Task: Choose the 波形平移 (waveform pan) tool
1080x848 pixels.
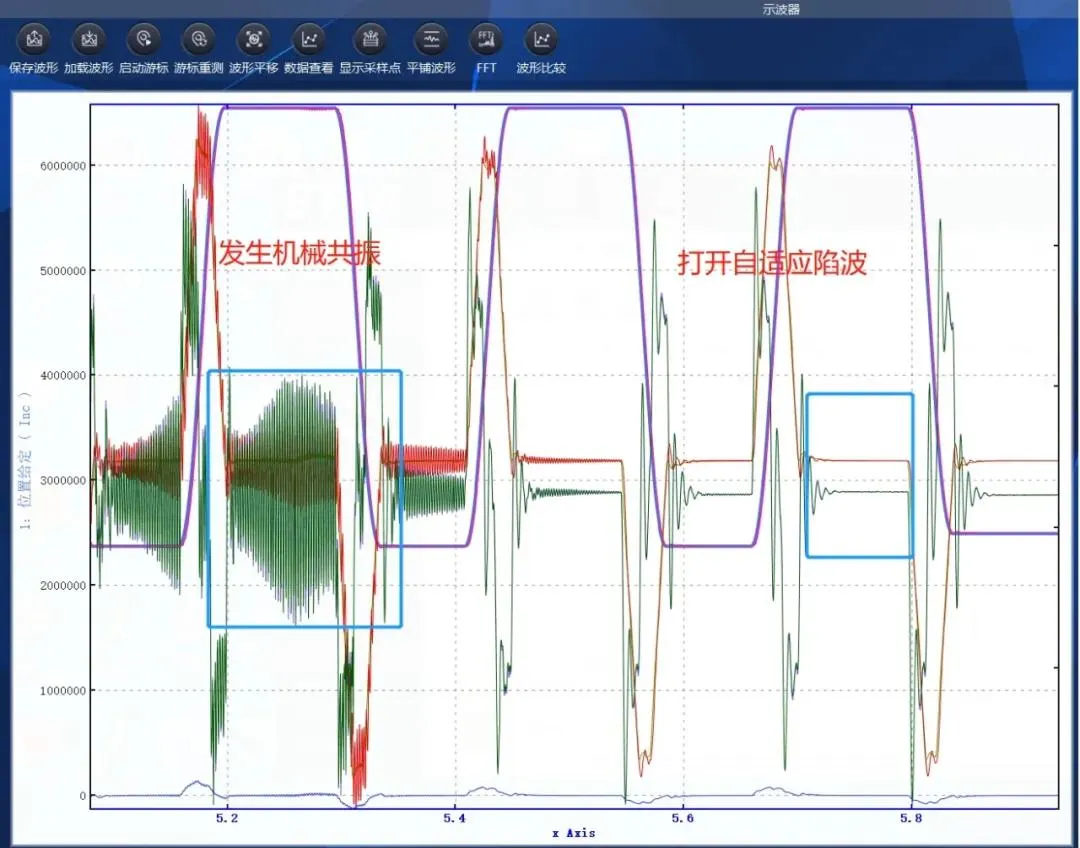Action: (x=254, y=40)
